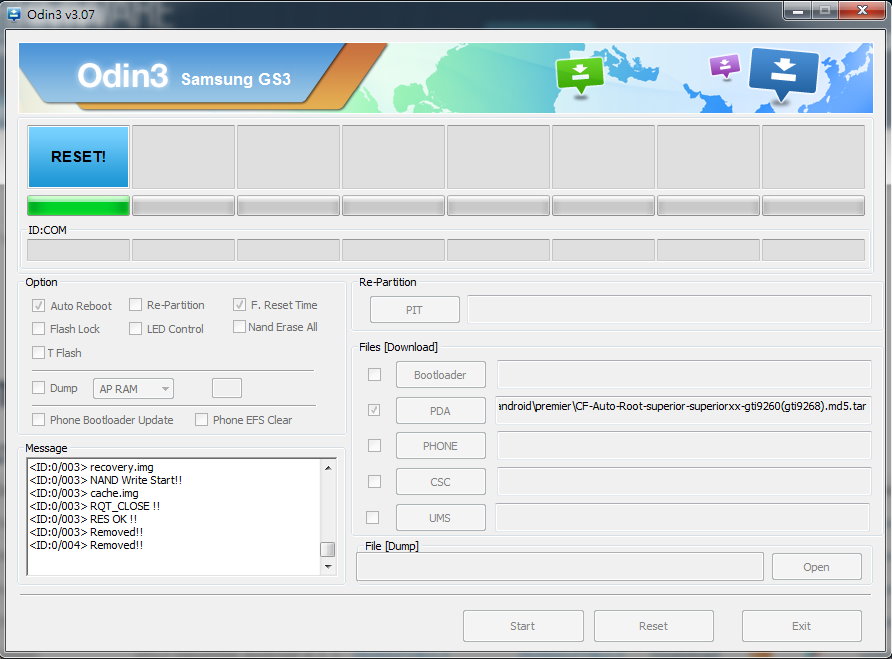This screenshot has height=659, width=892.
Task: Click the first ID:COM port box
Action: (x=79, y=250)
